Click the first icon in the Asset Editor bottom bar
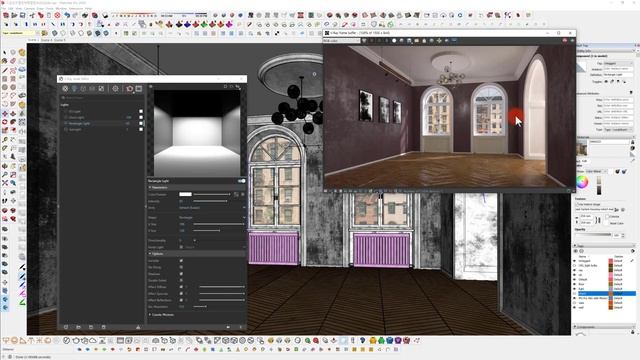 66,327
